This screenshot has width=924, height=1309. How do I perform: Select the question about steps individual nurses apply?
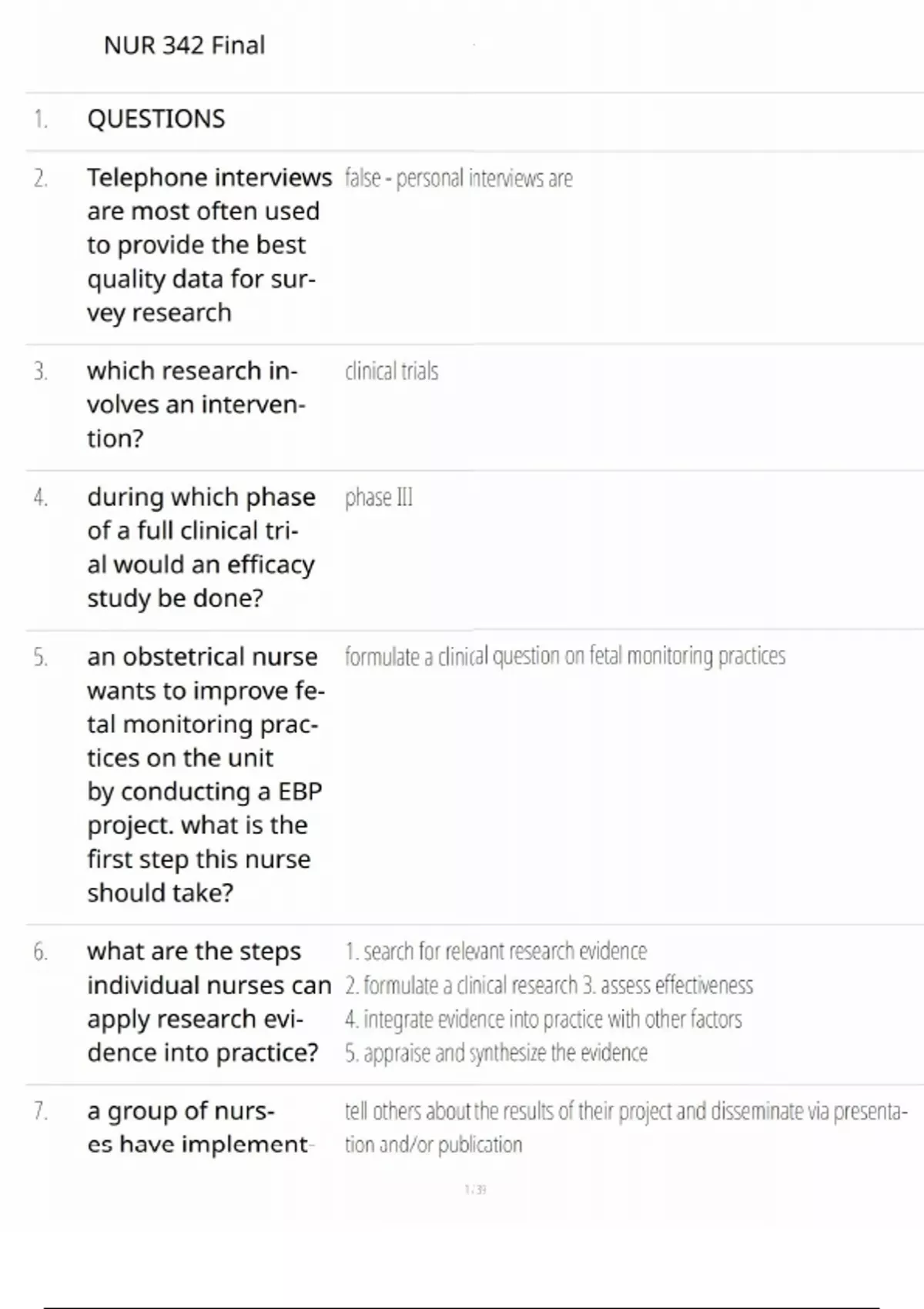point(207,1002)
